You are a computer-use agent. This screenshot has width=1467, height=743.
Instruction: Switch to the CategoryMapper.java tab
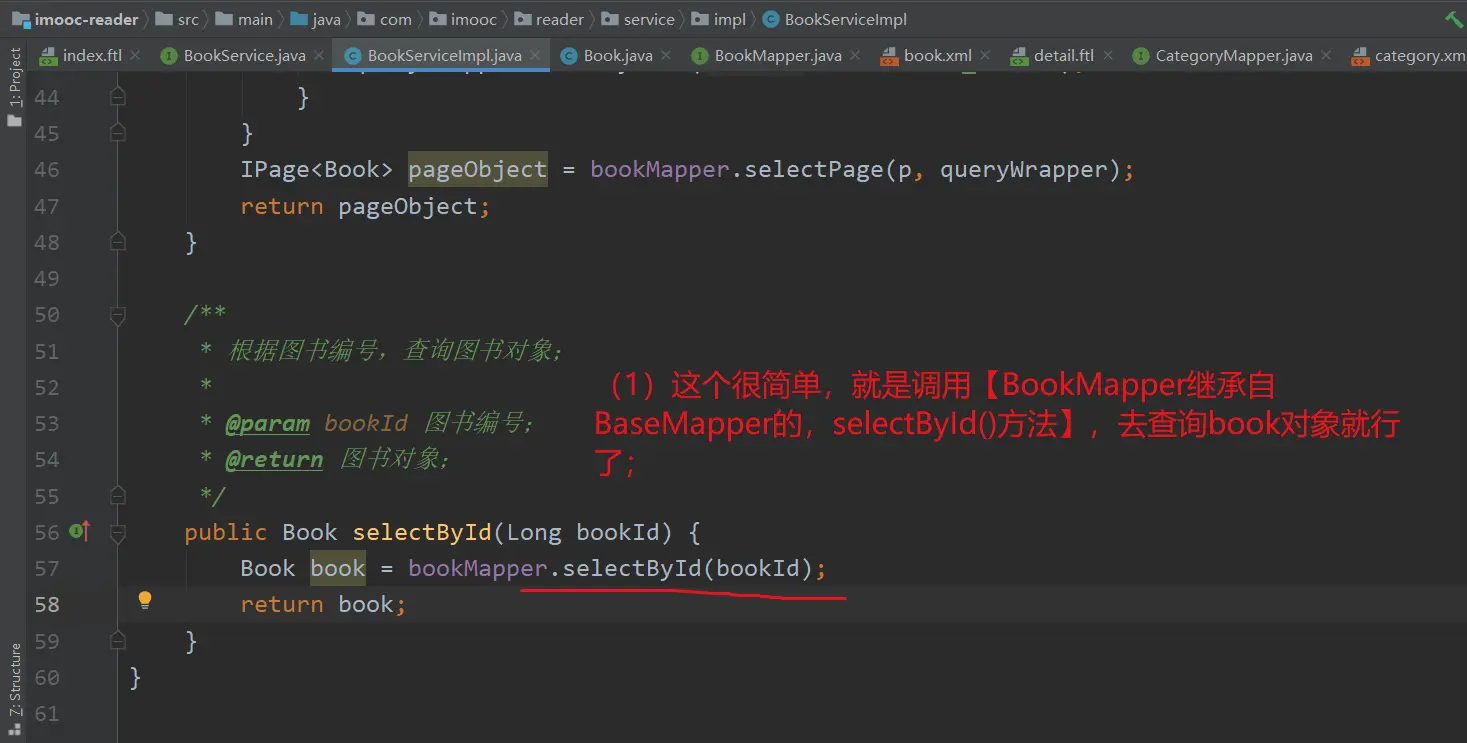click(1233, 56)
